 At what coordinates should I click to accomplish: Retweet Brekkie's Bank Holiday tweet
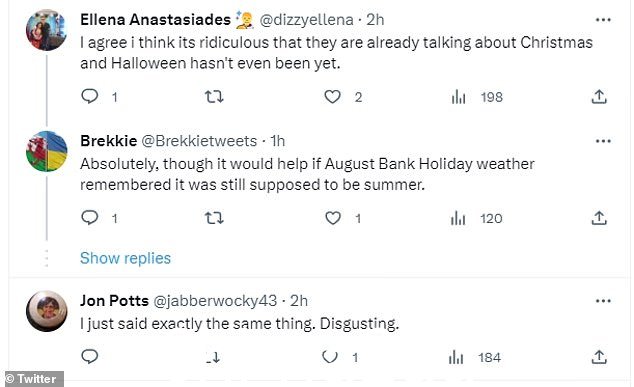(x=214, y=218)
